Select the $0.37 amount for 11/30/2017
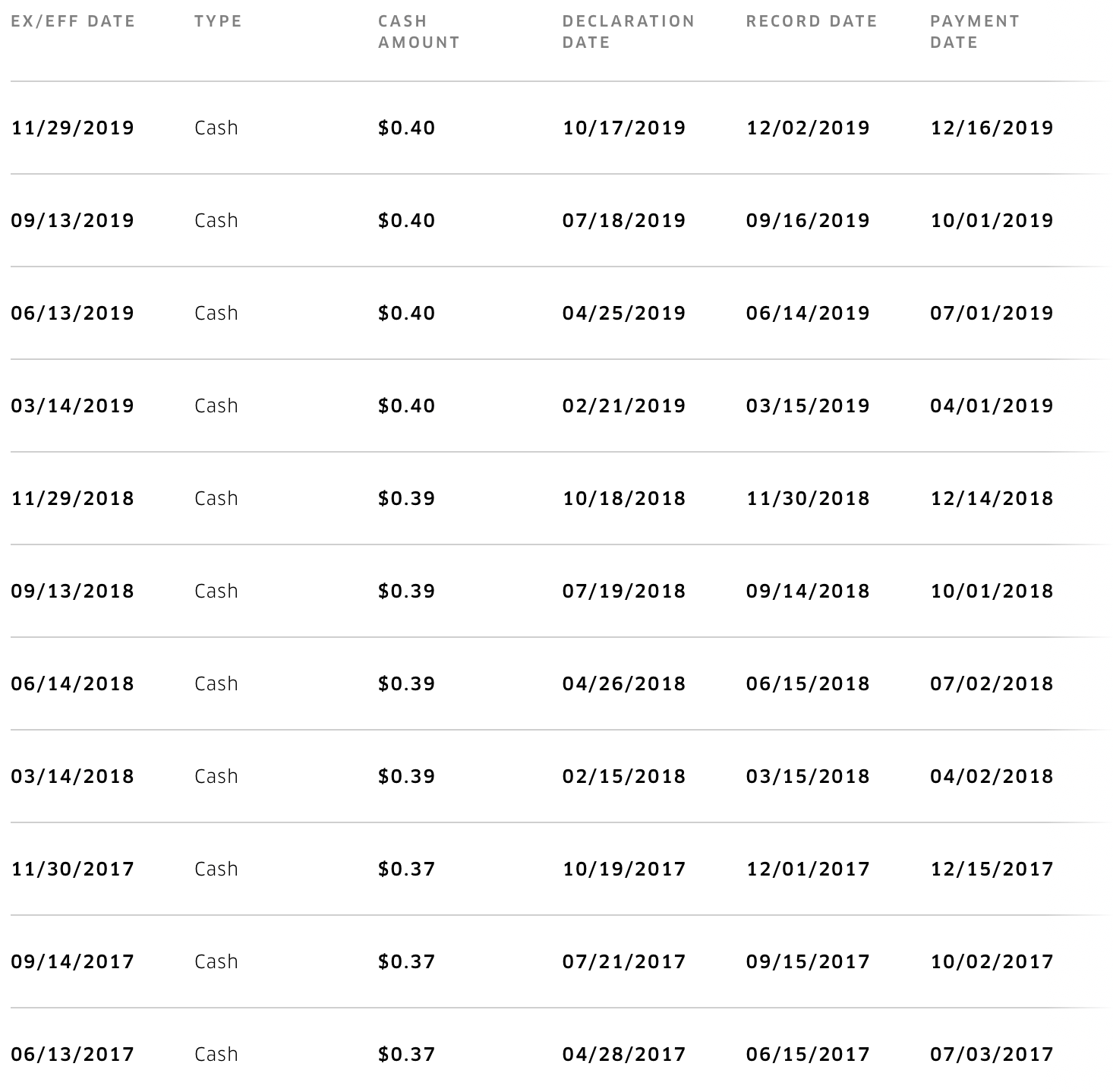 click(407, 869)
